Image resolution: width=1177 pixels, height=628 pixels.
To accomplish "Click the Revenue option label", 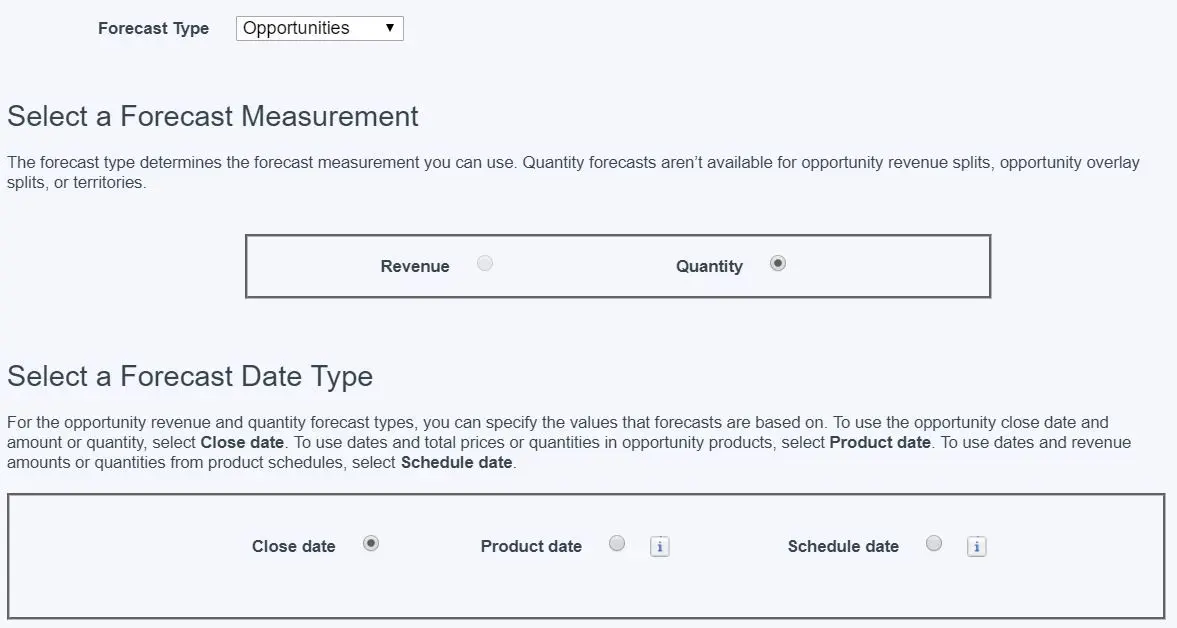I will 415,266.
